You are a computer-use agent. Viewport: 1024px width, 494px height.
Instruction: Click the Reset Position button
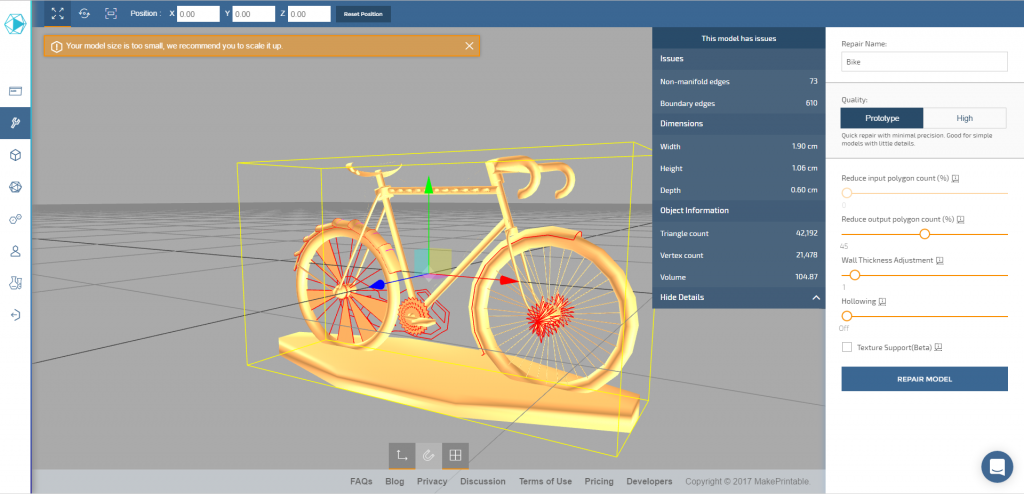coord(363,14)
